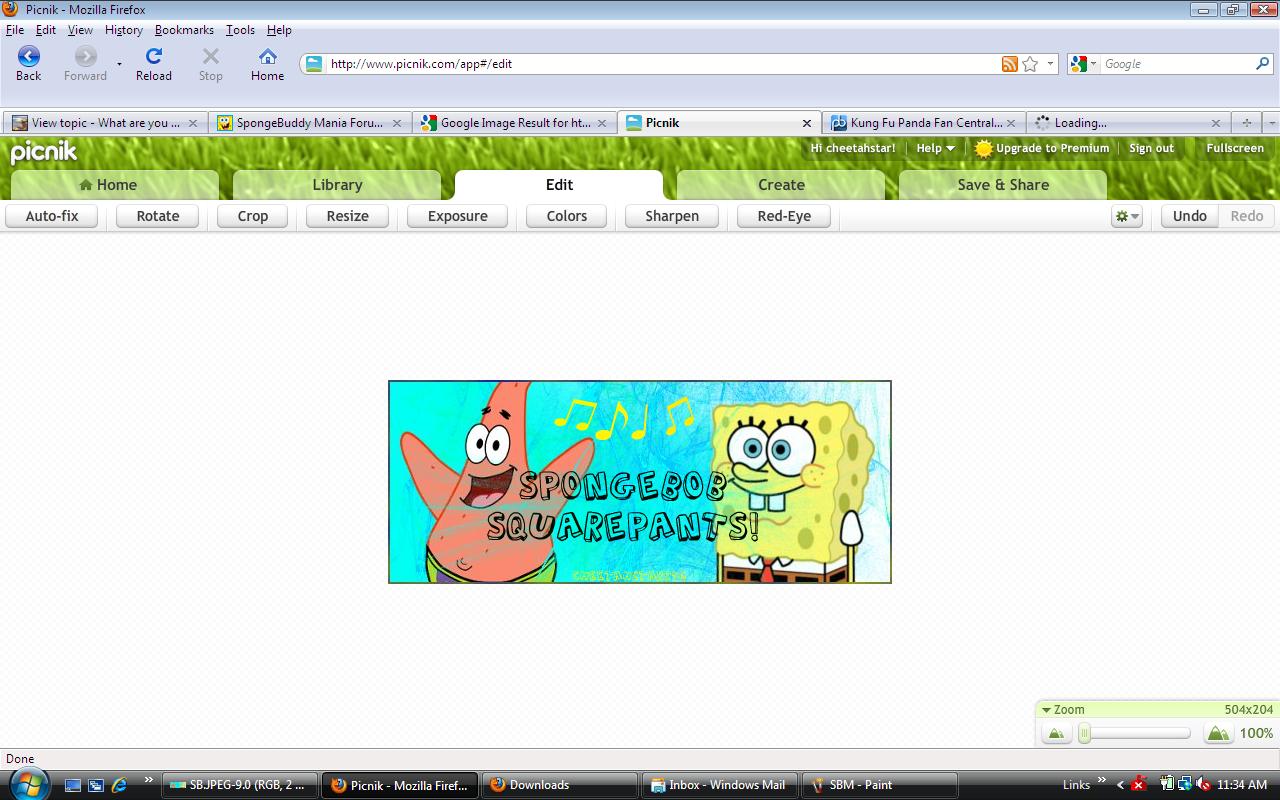Expand the Help dropdown menu
Screen dimensions: 1280x800
click(x=936, y=148)
